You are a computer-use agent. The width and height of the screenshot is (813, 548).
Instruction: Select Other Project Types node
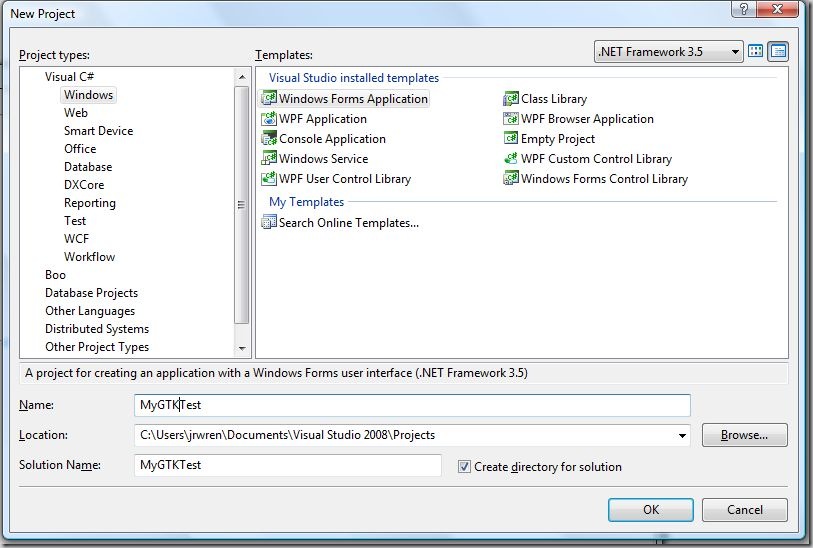(97, 347)
